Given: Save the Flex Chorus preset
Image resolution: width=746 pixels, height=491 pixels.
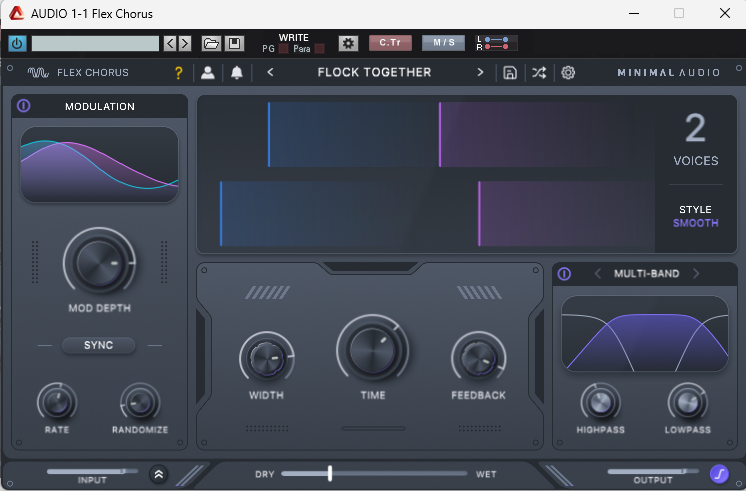Looking at the screenshot, I should pos(510,73).
